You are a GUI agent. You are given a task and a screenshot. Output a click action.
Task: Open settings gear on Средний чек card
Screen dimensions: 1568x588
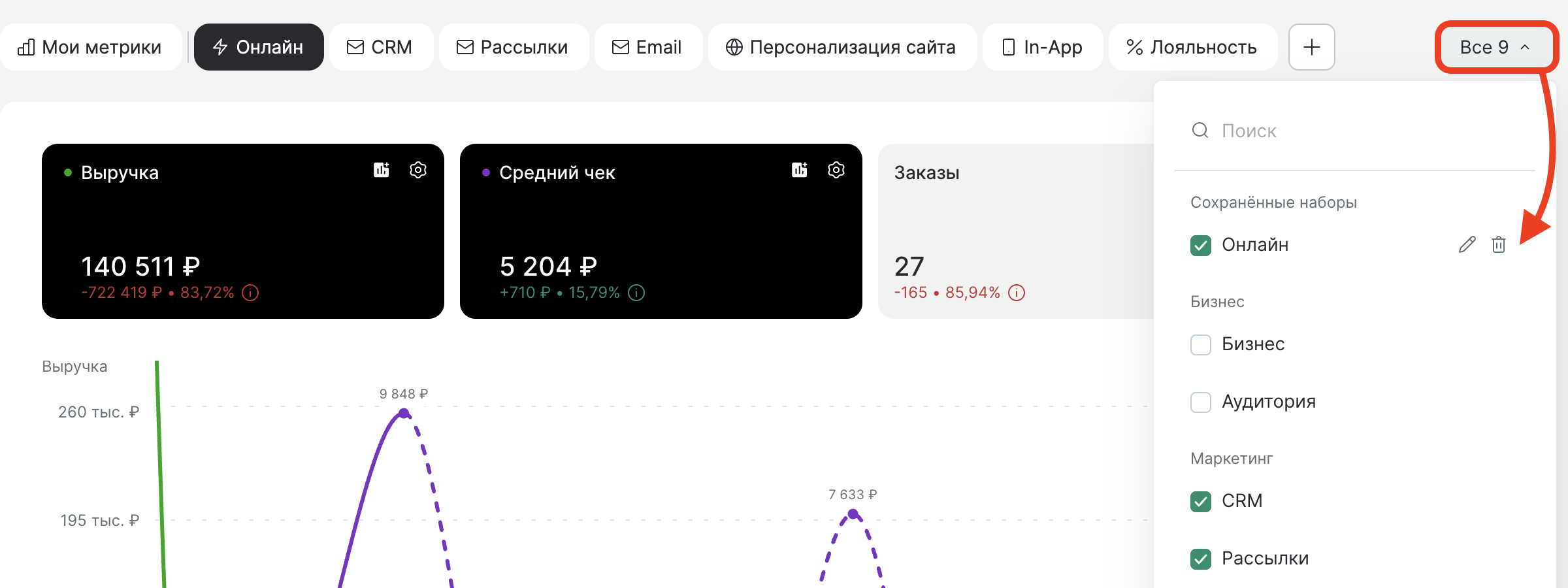coord(836,170)
